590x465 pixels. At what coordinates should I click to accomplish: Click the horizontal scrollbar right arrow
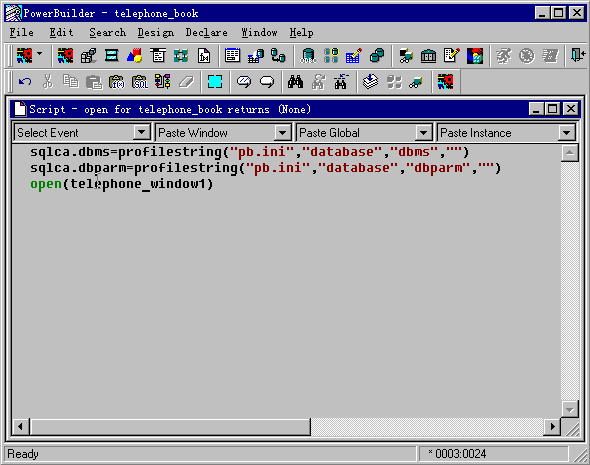552,427
